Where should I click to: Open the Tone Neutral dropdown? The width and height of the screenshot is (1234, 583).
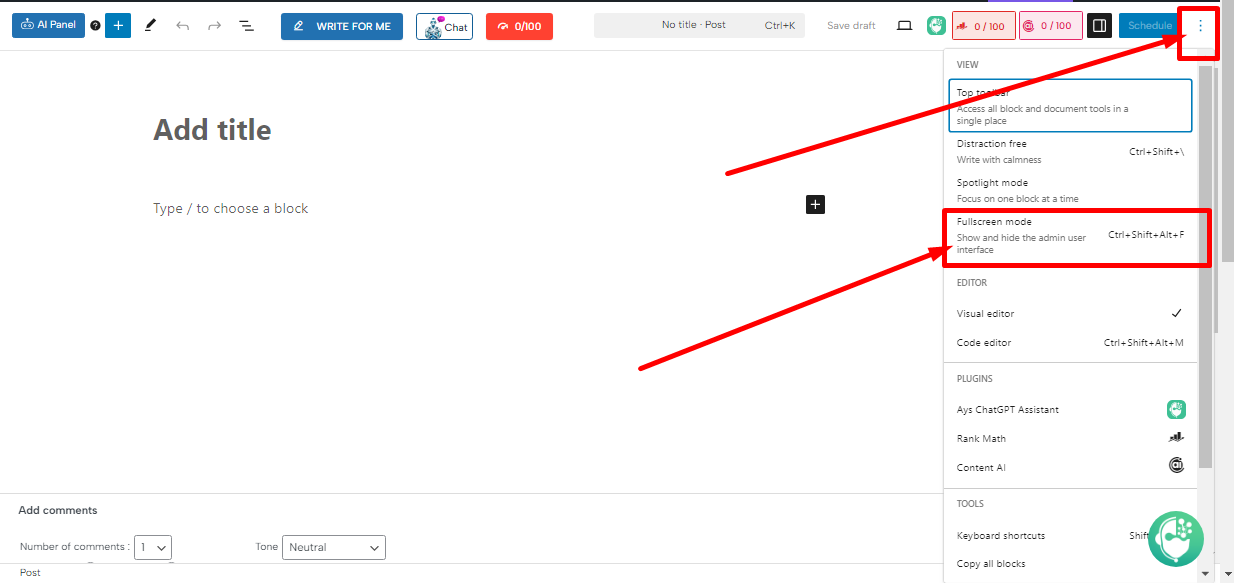click(334, 547)
